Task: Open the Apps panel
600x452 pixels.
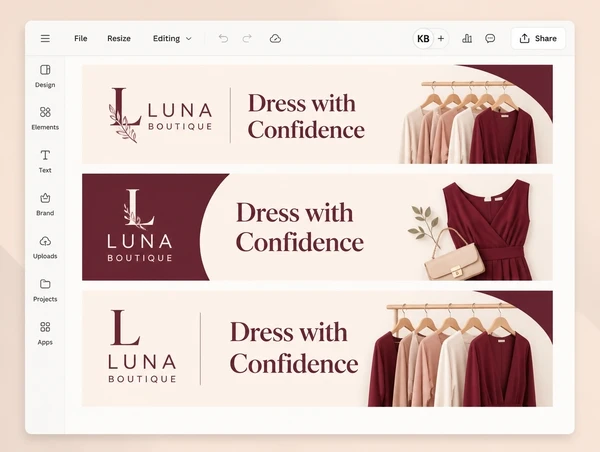Action: [x=45, y=333]
